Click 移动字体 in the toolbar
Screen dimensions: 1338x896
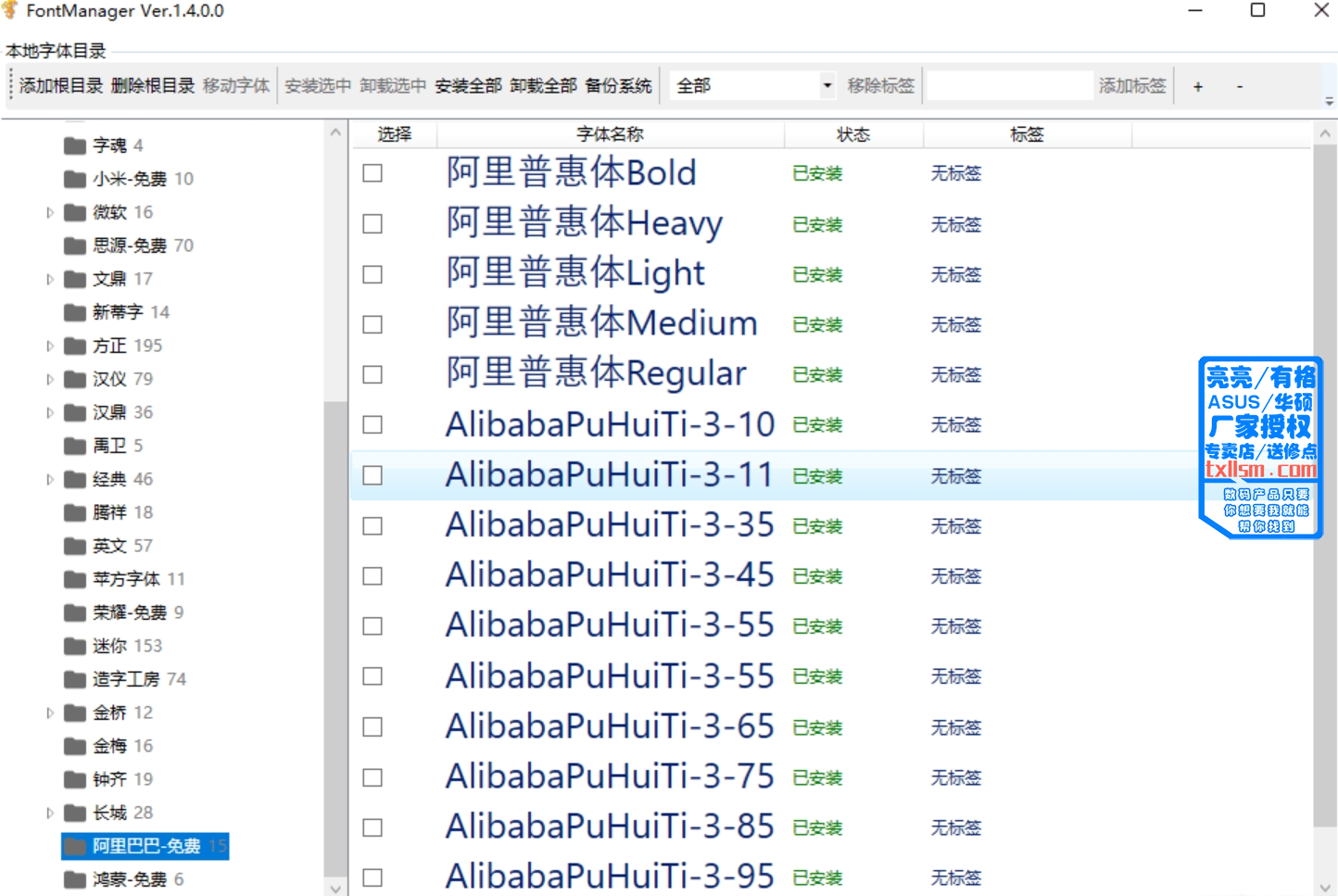236,86
